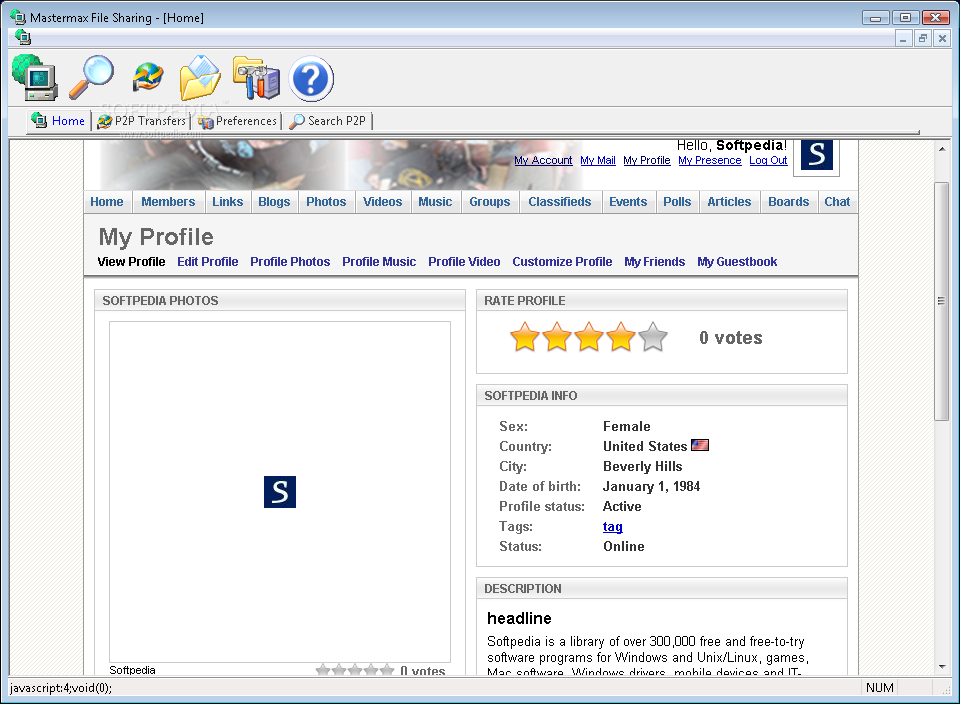This screenshot has height=704, width=960.
Task: Open the My Profile header link
Action: tap(647, 160)
